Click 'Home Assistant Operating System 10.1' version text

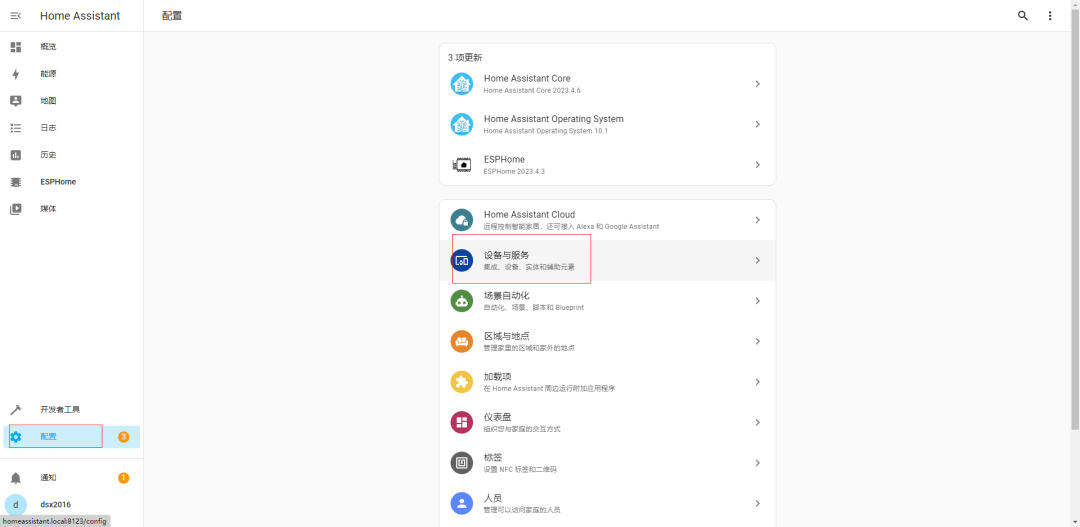pos(546,131)
